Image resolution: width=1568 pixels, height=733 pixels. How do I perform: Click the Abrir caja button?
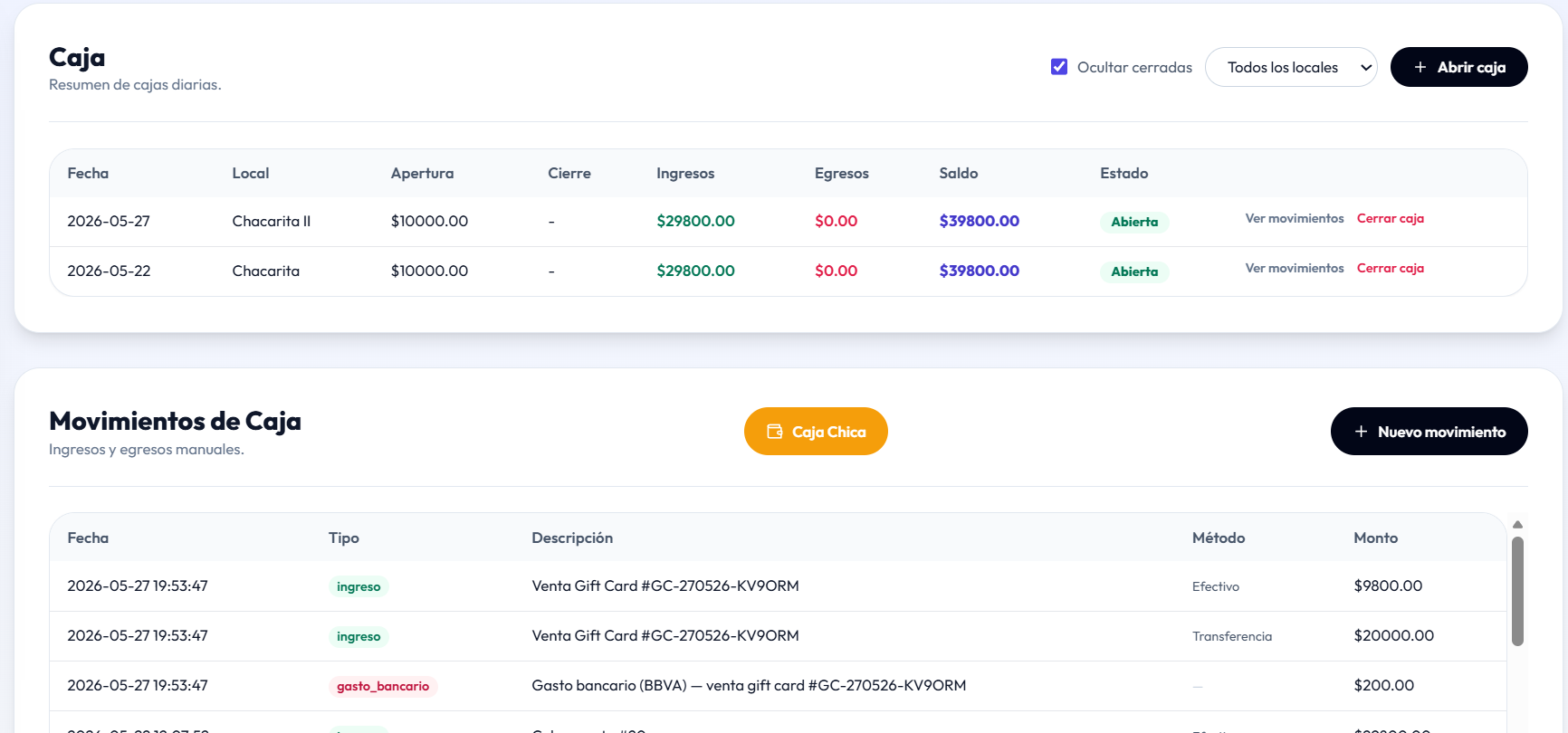coord(1458,67)
